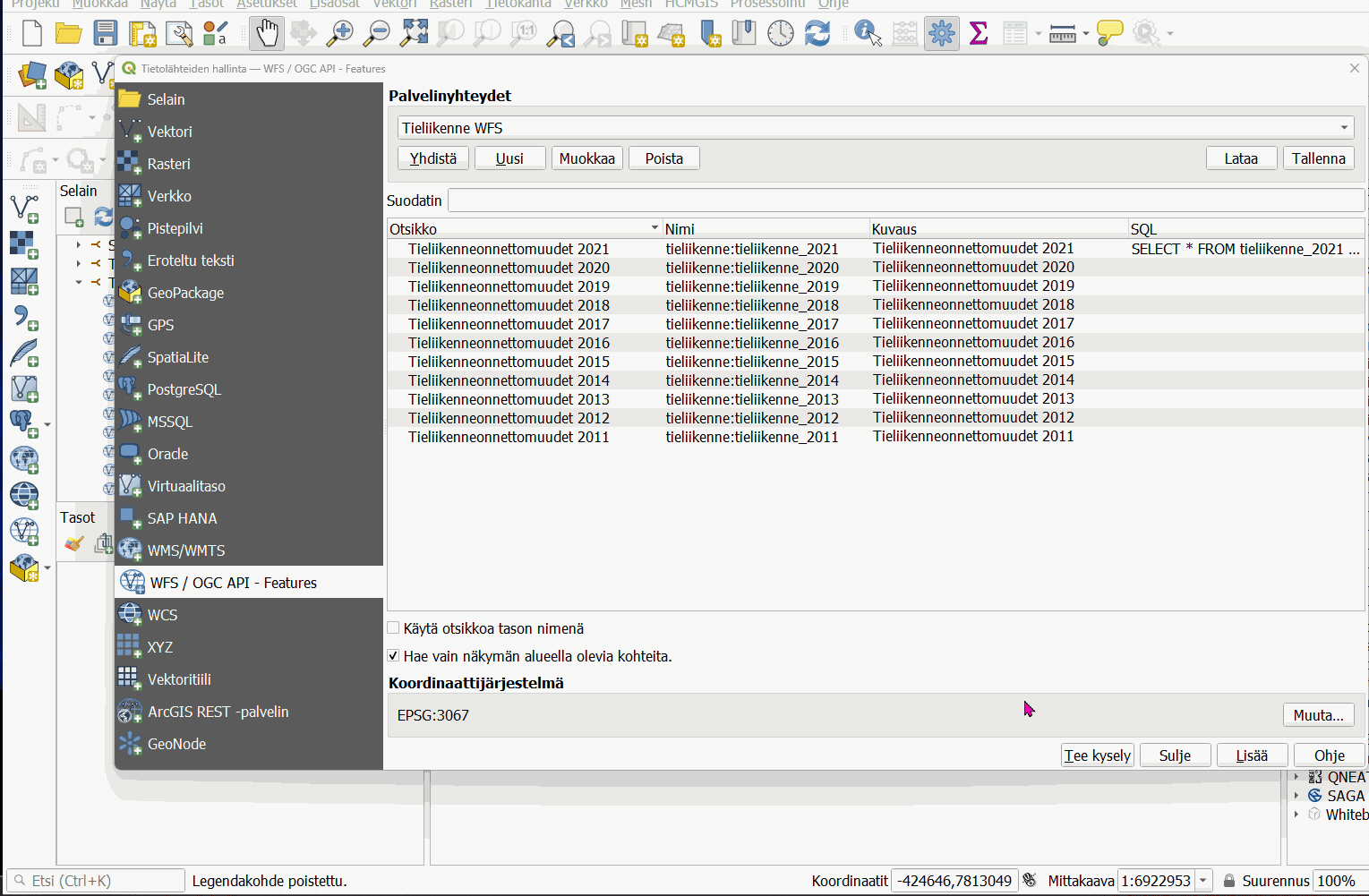Open the WMS/WMTS source tab
Image resolution: width=1369 pixels, height=896 pixels.
point(185,550)
